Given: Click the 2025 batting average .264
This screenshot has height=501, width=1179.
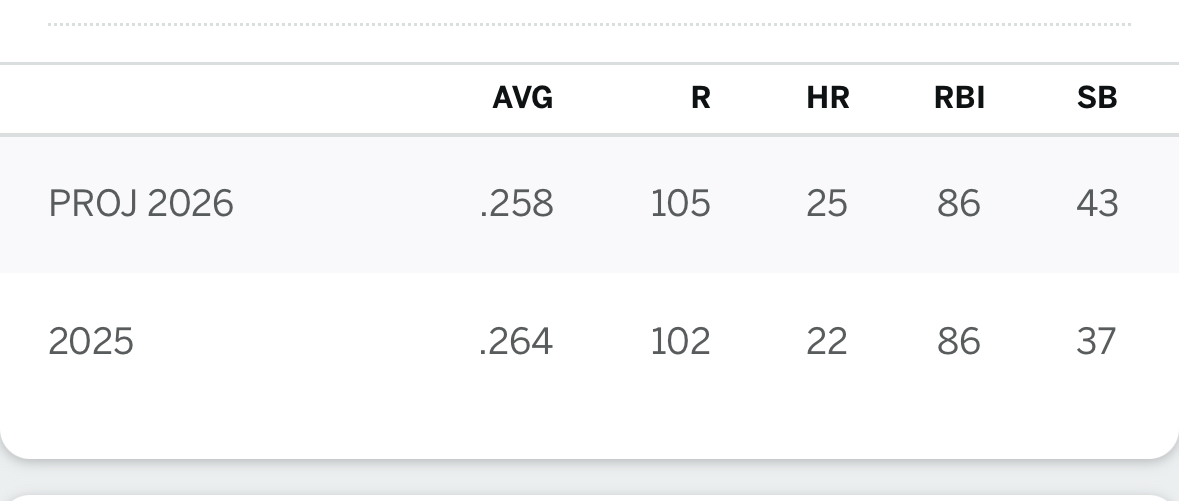Looking at the screenshot, I should click(516, 342).
